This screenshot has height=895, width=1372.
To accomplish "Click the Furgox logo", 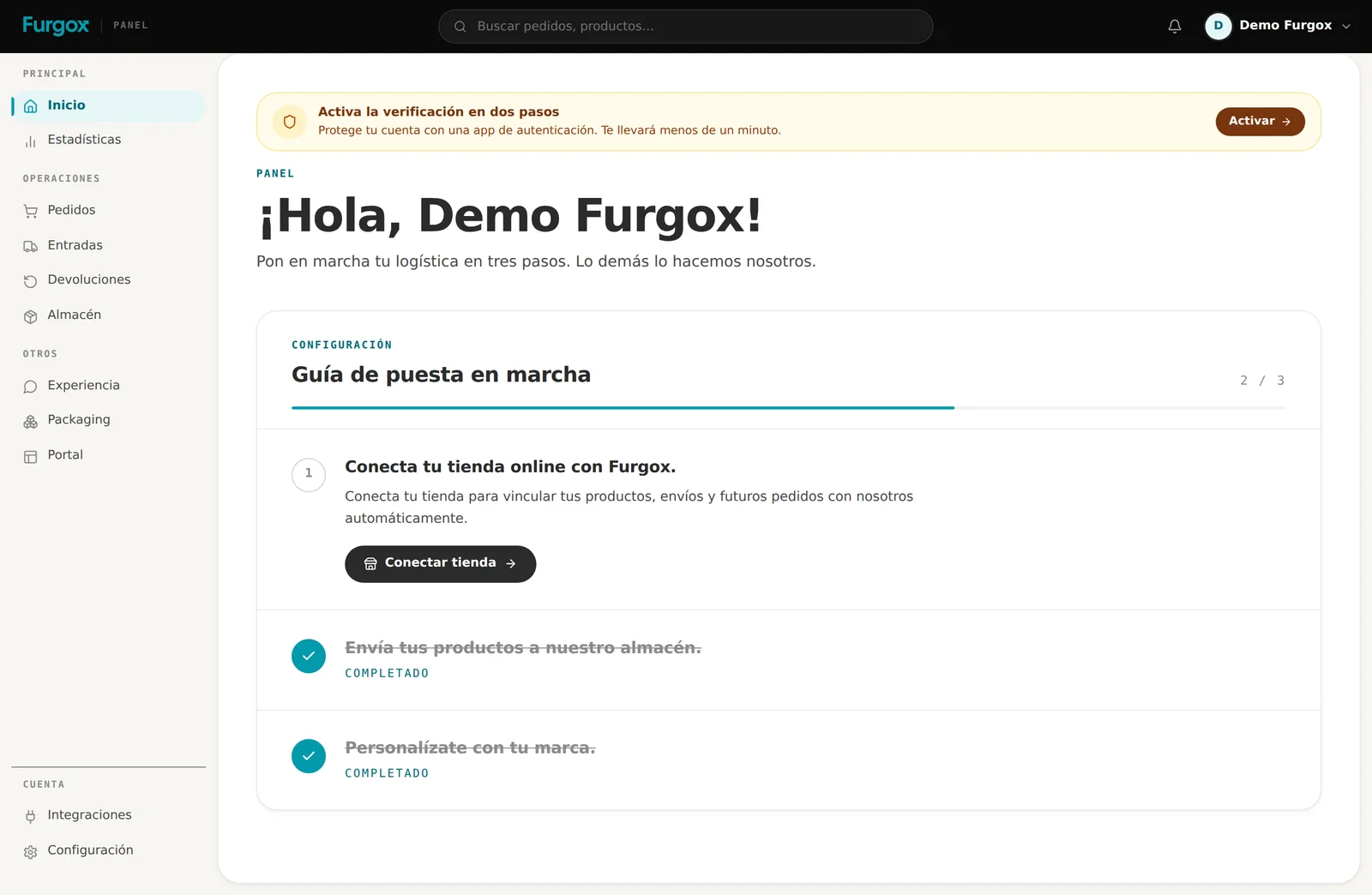I will pos(56,26).
